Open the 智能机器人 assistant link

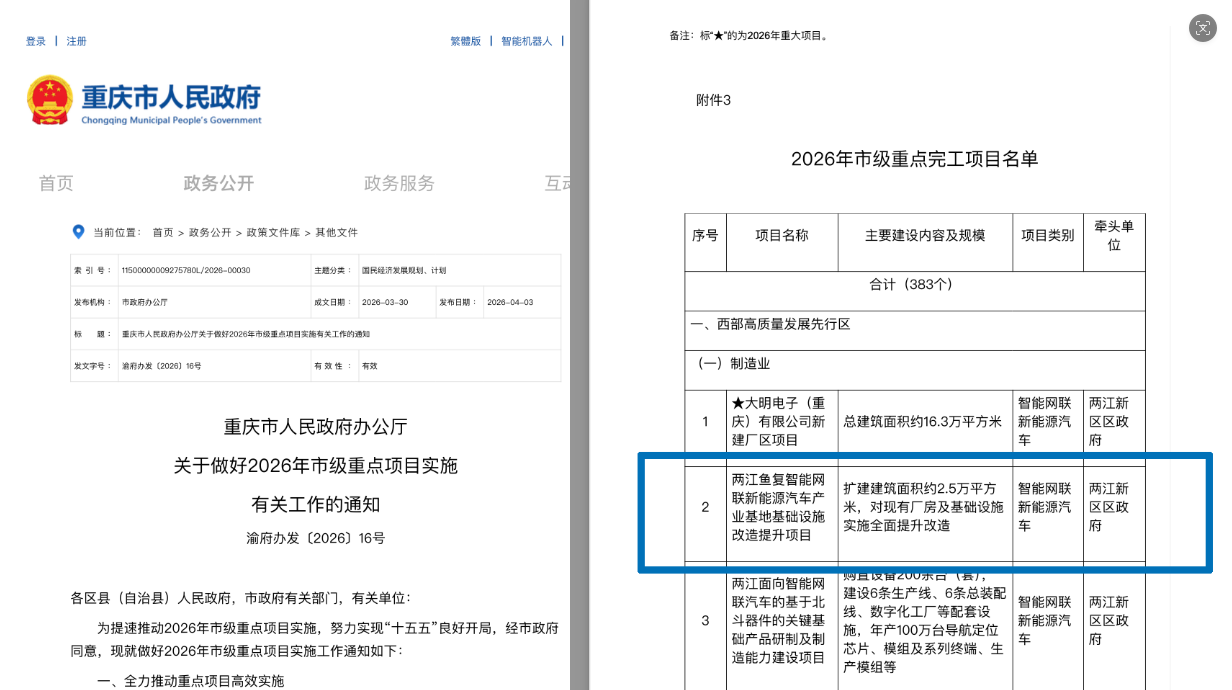click(x=526, y=41)
